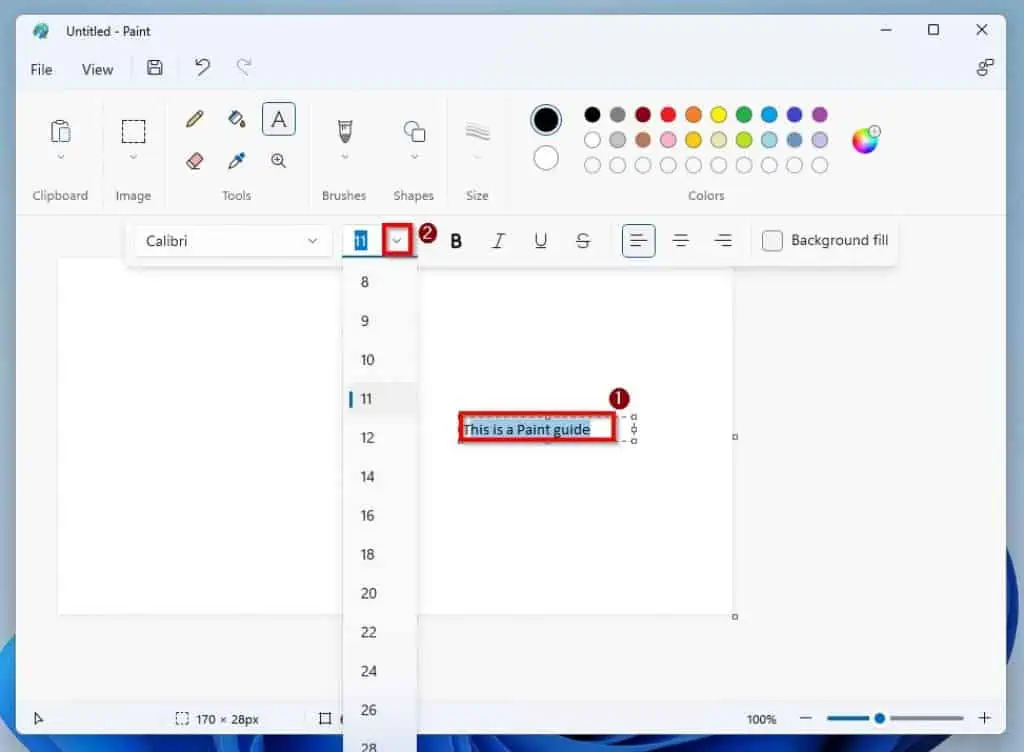Open the Calibri font family dropdown
Screen dimensions: 1024x752
(x=232, y=240)
